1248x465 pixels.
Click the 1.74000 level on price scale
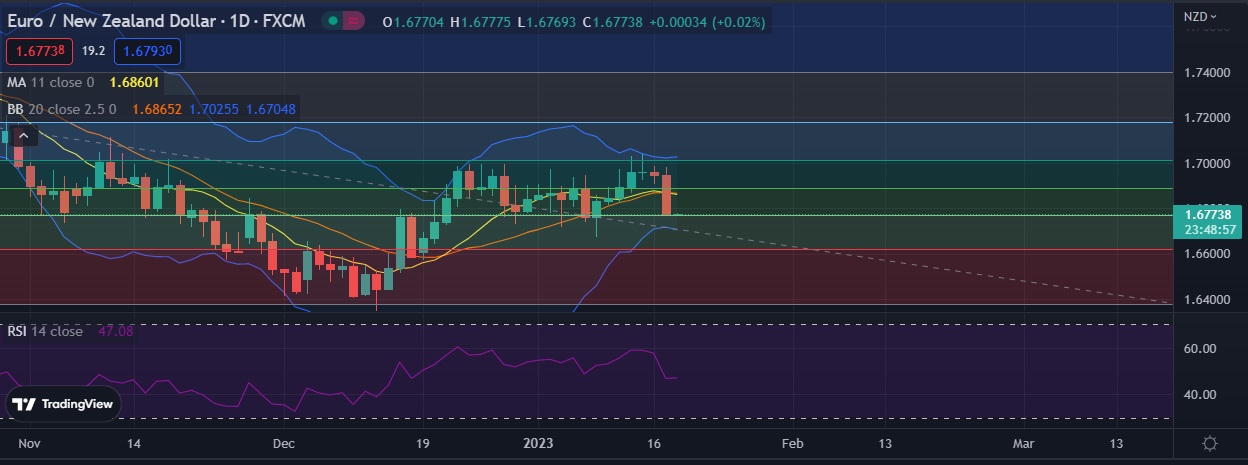1205,73
